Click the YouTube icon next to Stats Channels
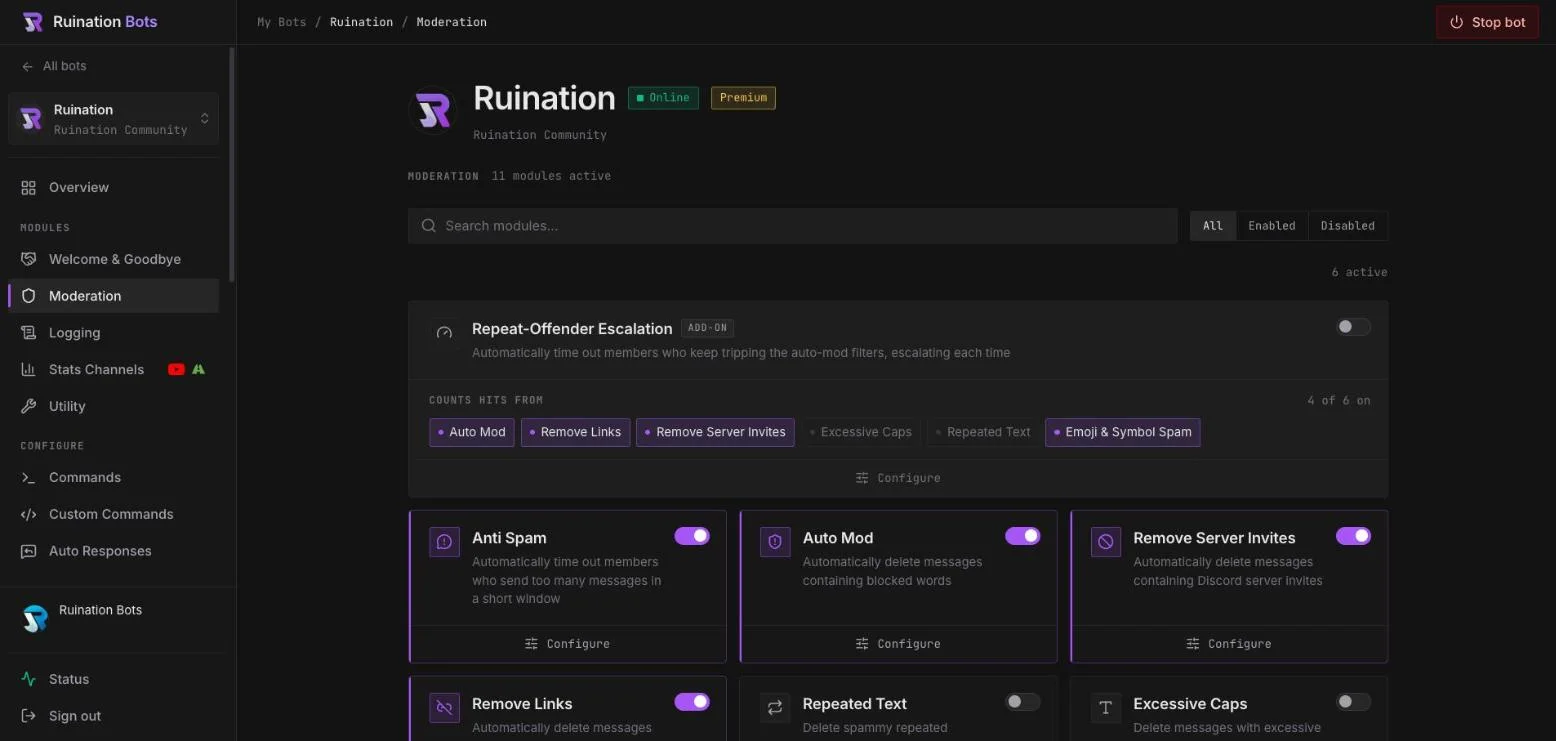 pyautogui.click(x=176, y=370)
